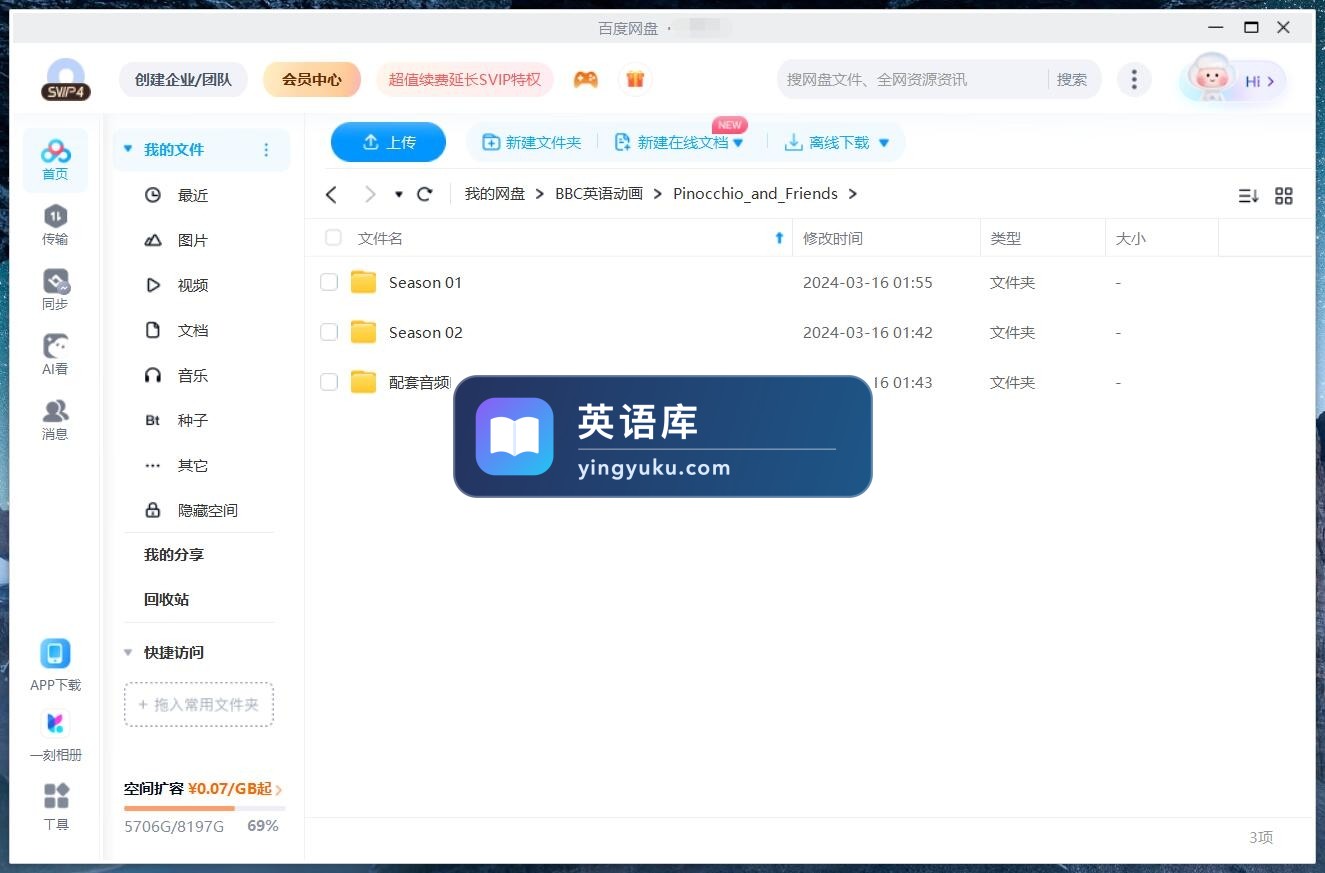Image resolution: width=1325 pixels, height=873 pixels.
Task: Click the 上传 upload button
Action: pyautogui.click(x=388, y=142)
